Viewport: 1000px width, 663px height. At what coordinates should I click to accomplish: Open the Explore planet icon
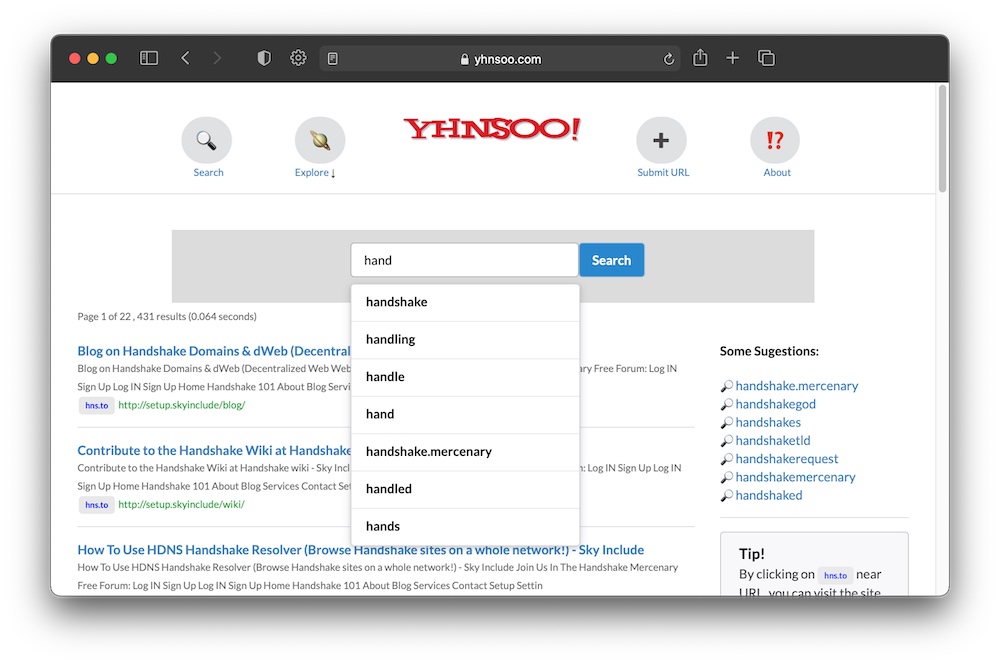(x=320, y=141)
